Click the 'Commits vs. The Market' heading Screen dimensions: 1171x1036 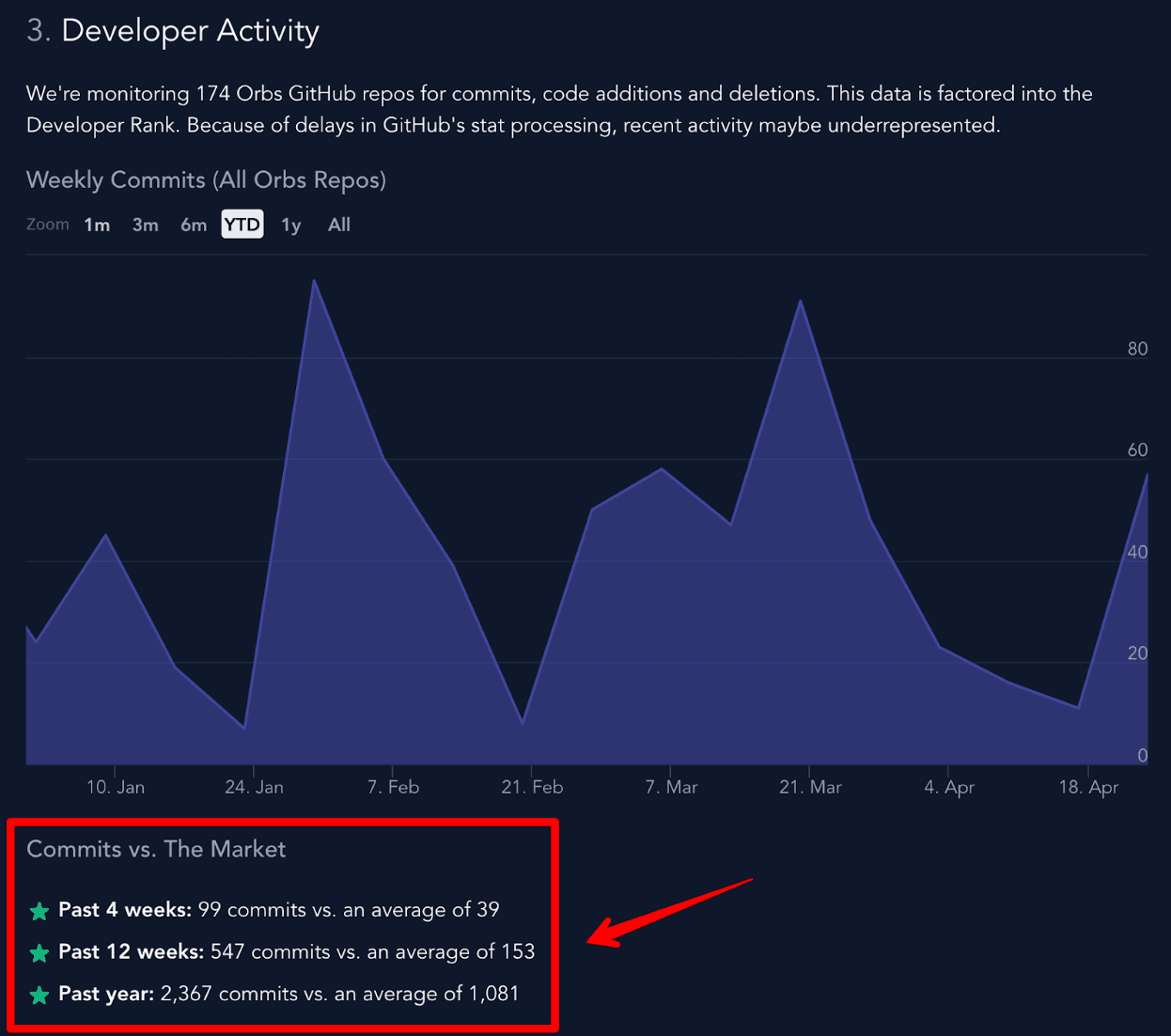click(156, 849)
